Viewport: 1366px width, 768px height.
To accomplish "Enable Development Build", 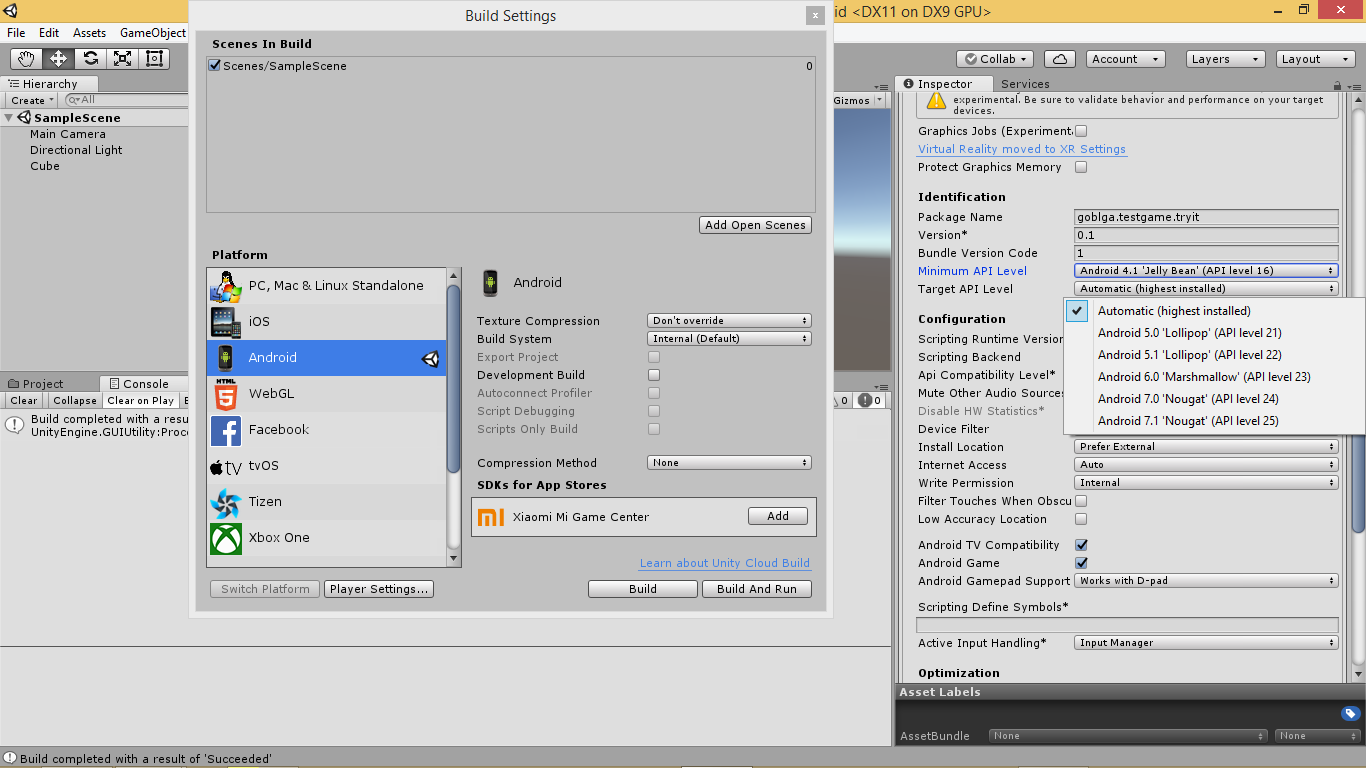I will (654, 375).
